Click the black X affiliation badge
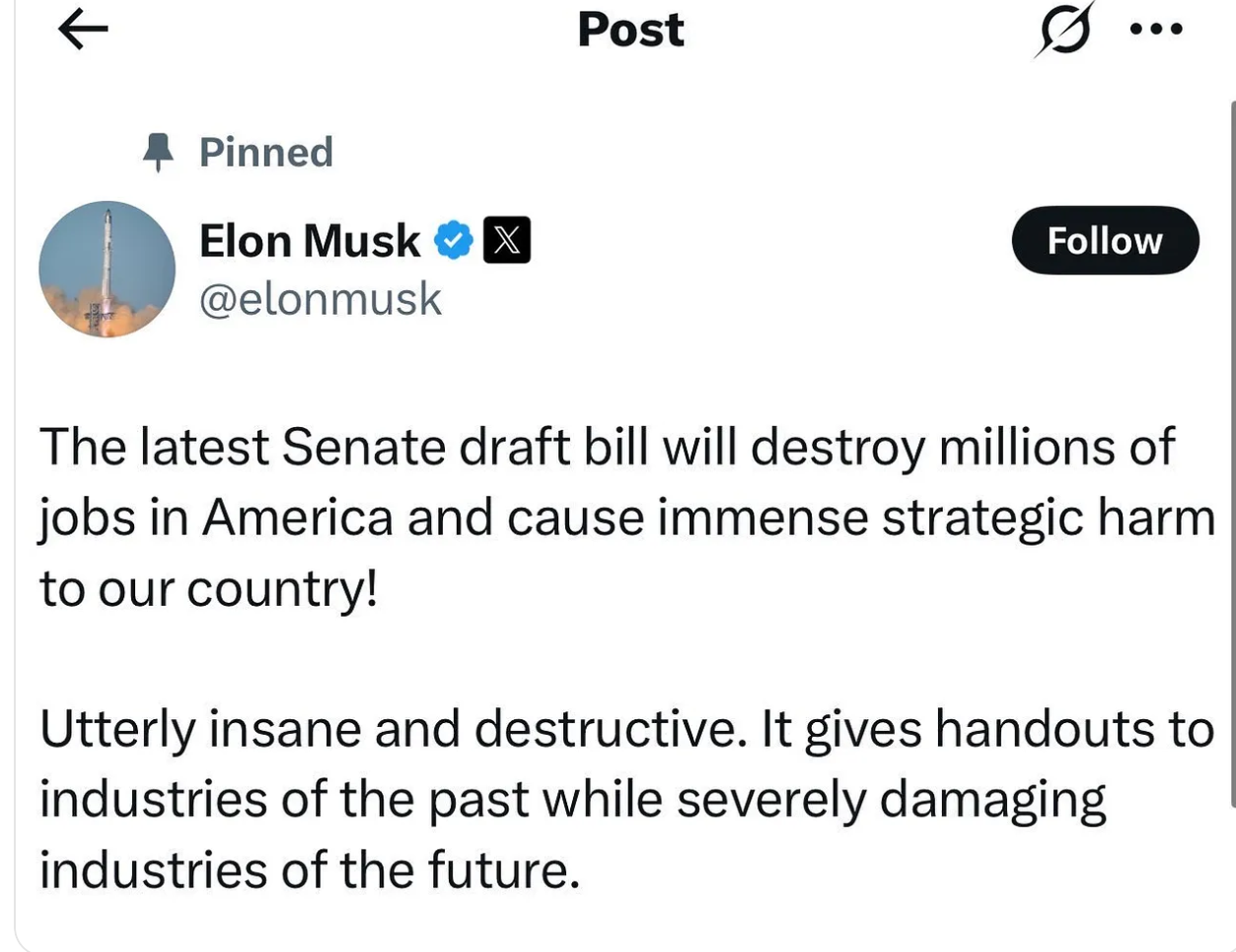The image size is (1236, 952). (507, 240)
